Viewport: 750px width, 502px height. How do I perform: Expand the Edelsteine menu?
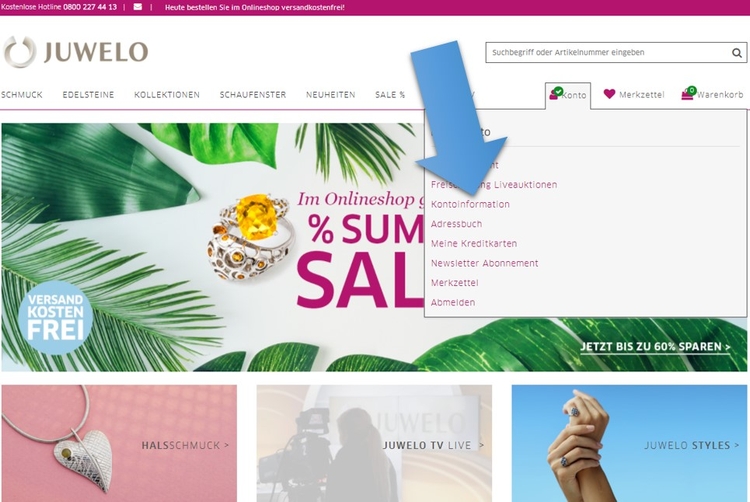88,95
